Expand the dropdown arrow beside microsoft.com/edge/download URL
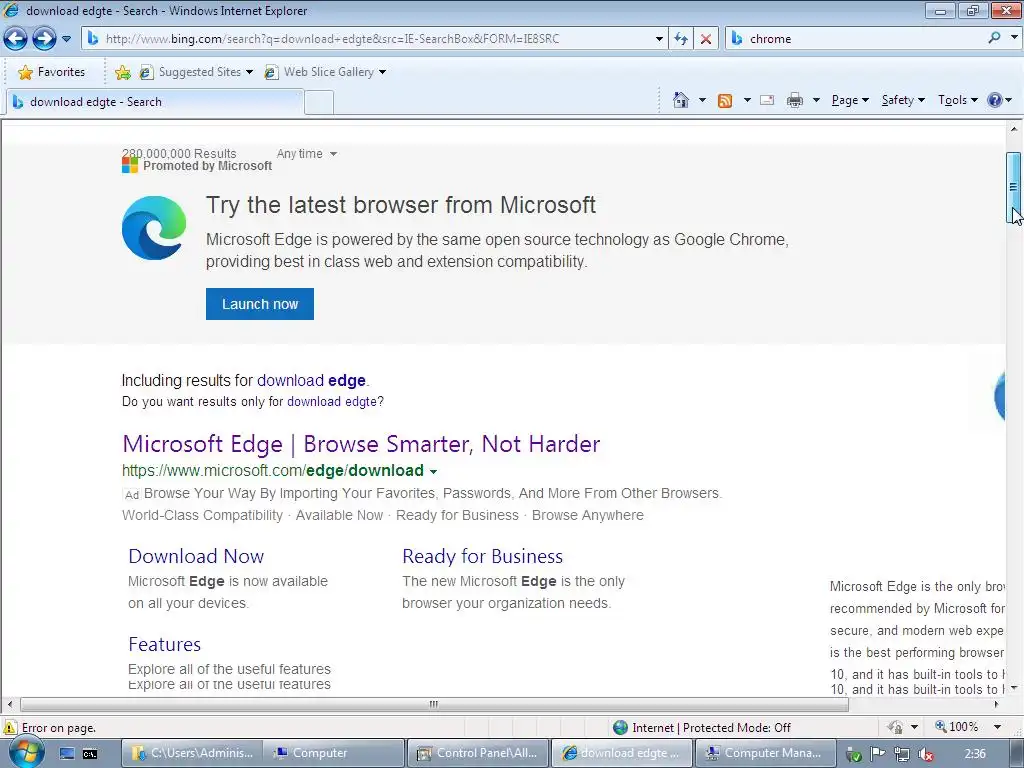 tap(433, 471)
